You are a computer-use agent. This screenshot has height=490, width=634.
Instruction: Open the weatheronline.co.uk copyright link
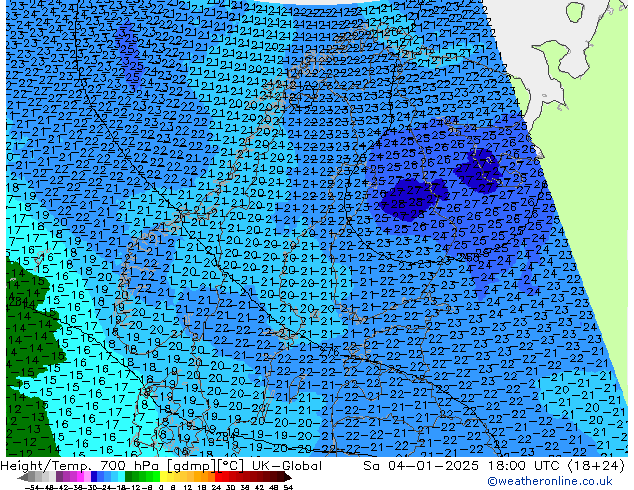pos(550,481)
